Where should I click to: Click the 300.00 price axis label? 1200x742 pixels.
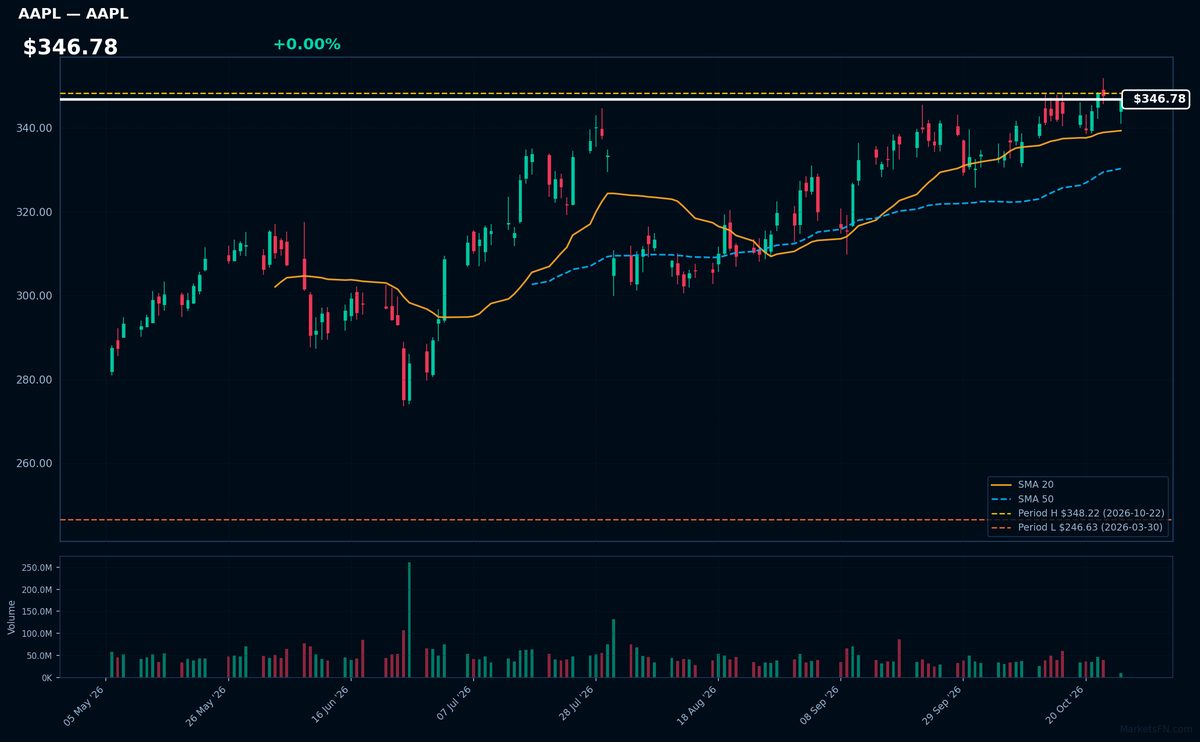(35, 296)
